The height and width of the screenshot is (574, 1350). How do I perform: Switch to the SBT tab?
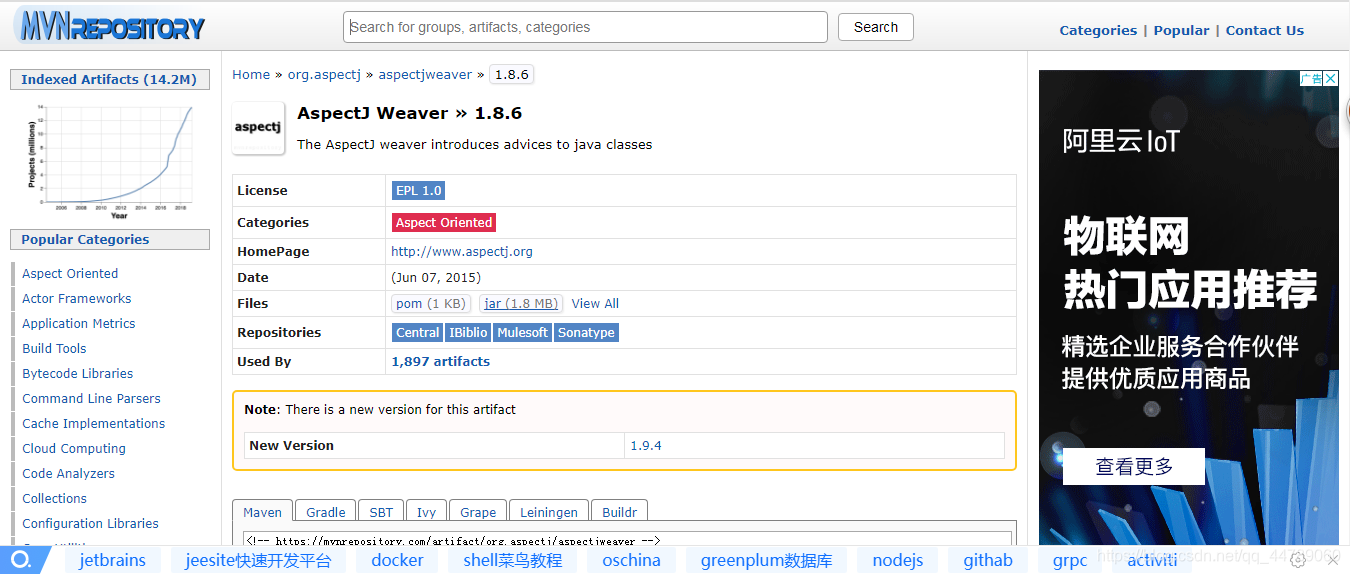(381, 511)
